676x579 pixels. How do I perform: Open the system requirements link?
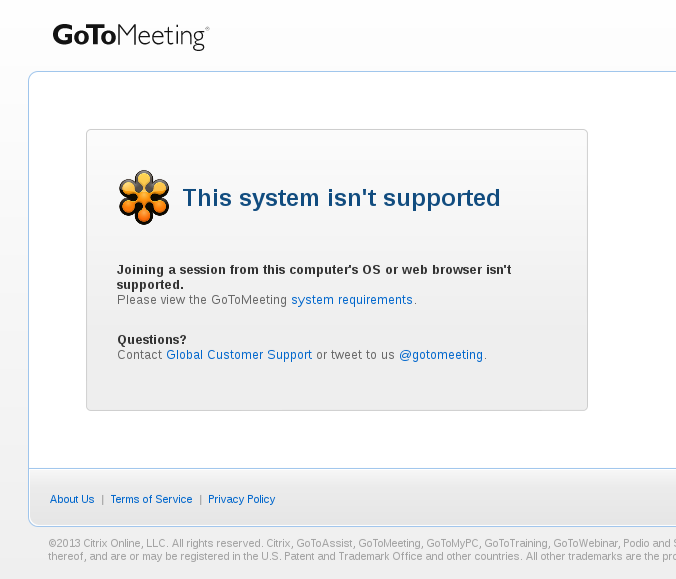point(352,300)
